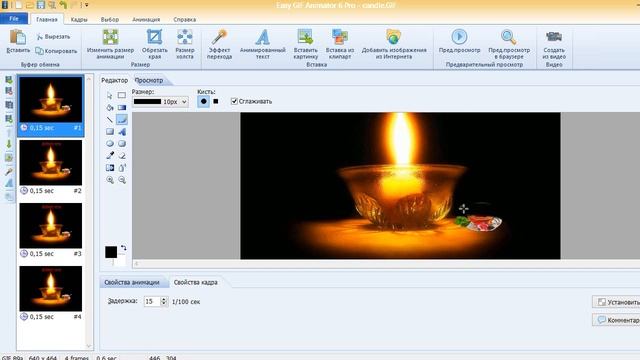Click the Задержка value input field
Image resolution: width=640 pixels, height=360 pixels.
(x=152, y=301)
